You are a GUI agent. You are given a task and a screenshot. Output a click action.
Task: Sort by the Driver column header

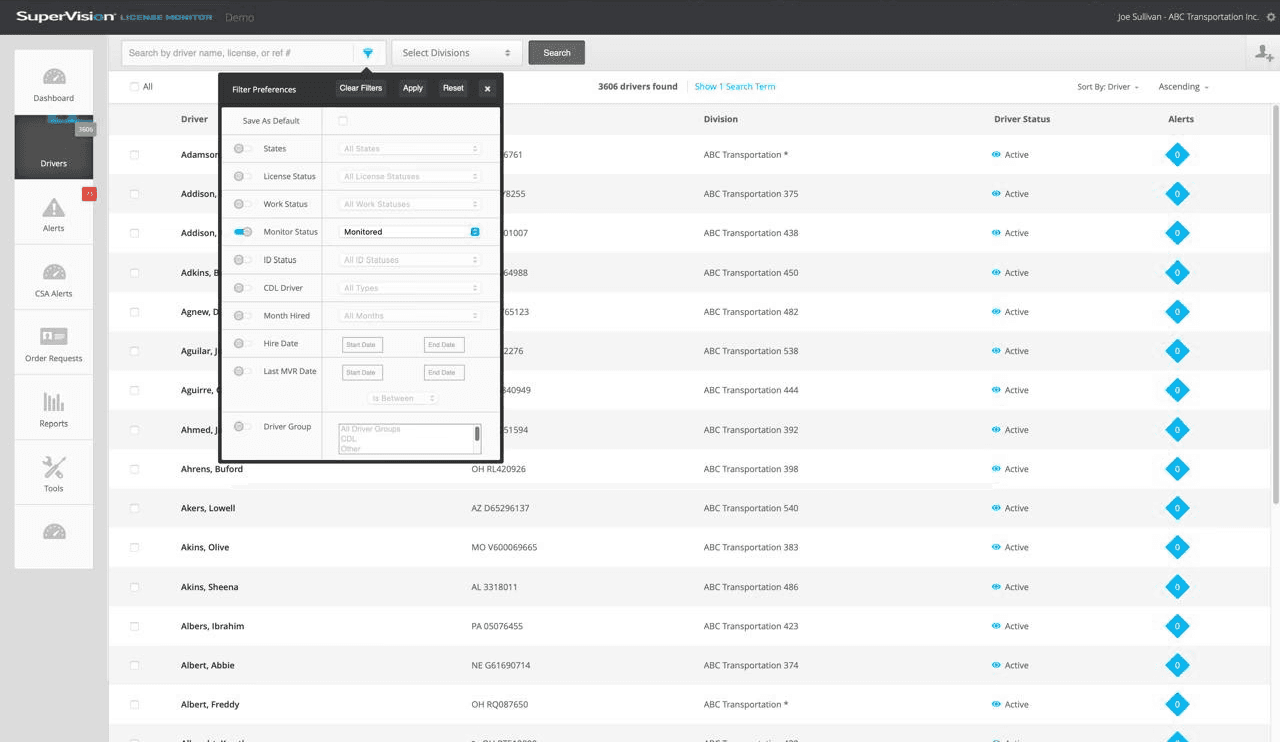pos(194,119)
